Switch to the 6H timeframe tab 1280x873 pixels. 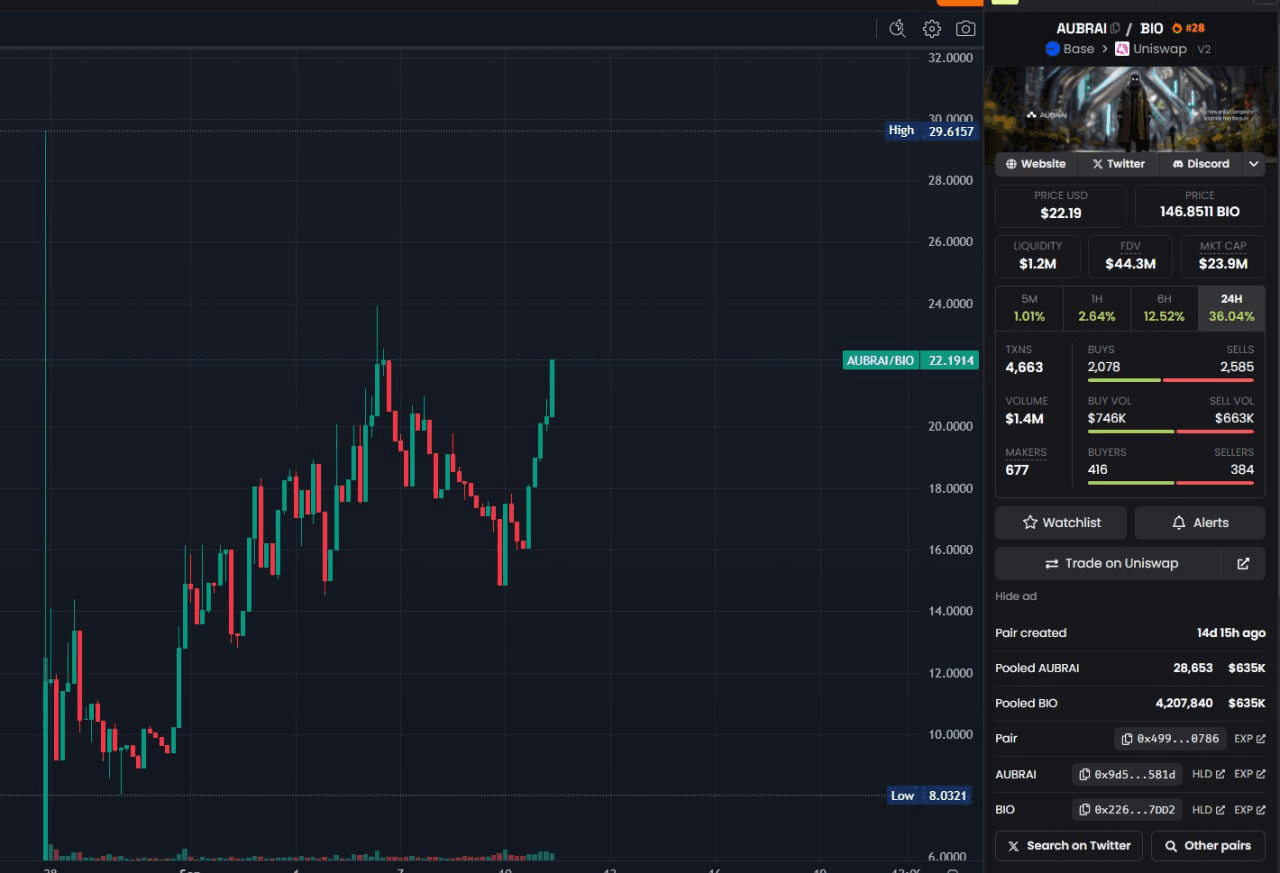[x=1164, y=308]
